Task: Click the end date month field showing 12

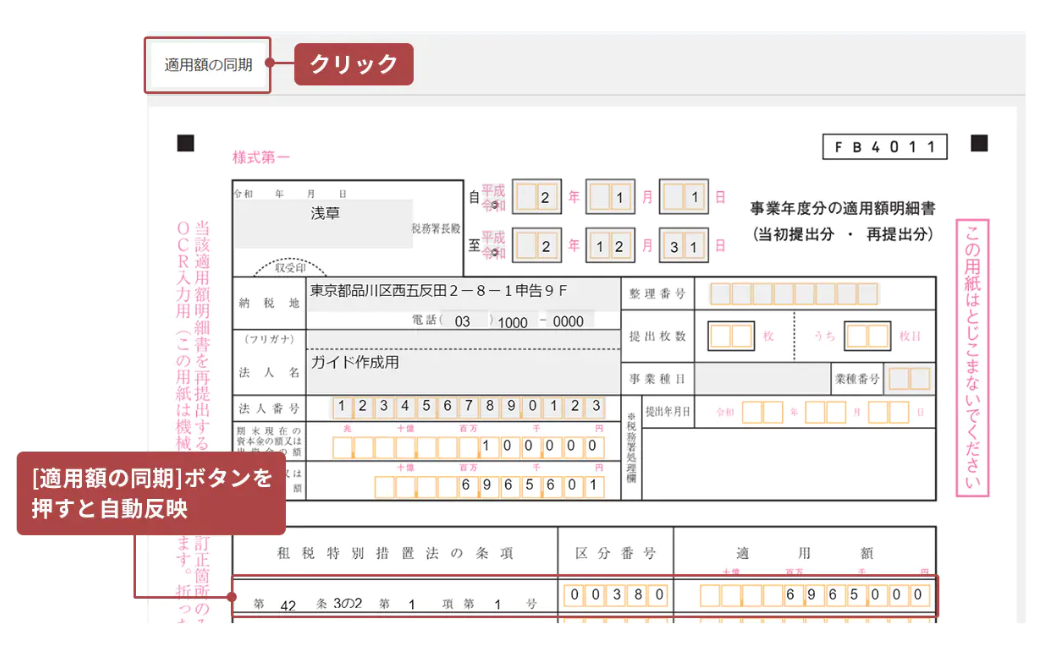Action: pyautogui.click(x=610, y=245)
